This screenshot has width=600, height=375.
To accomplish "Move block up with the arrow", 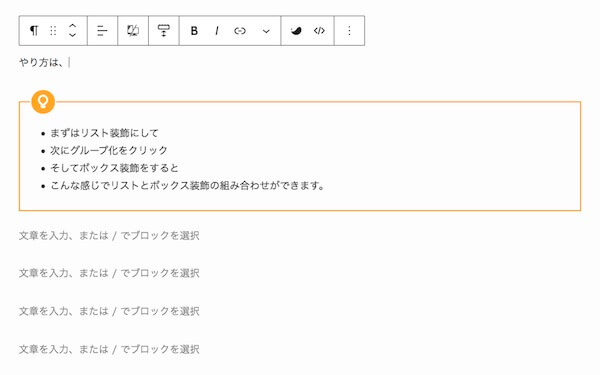I will coord(72,26).
